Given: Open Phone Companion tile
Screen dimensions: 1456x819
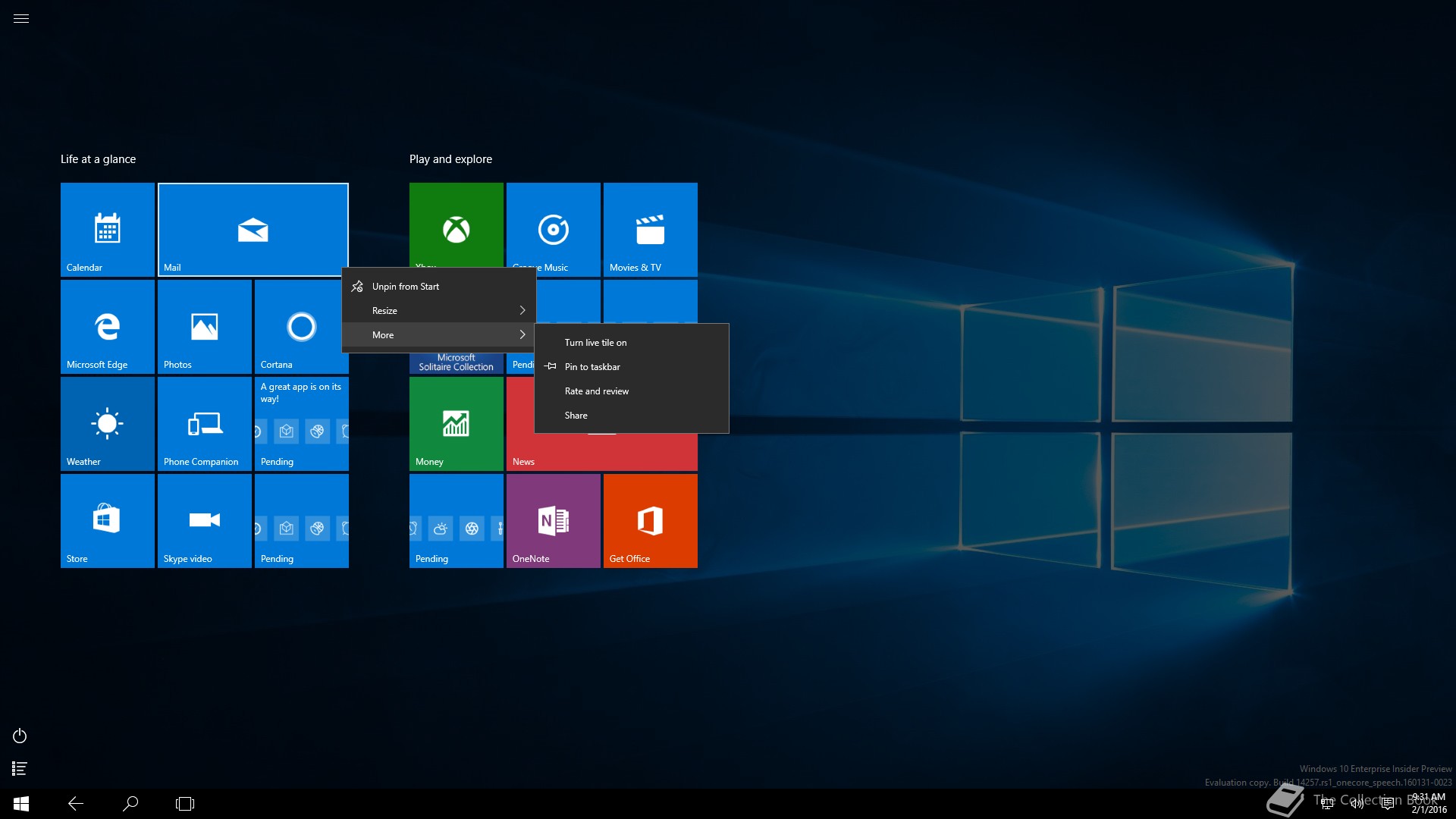Looking at the screenshot, I should tap(205, 424).
